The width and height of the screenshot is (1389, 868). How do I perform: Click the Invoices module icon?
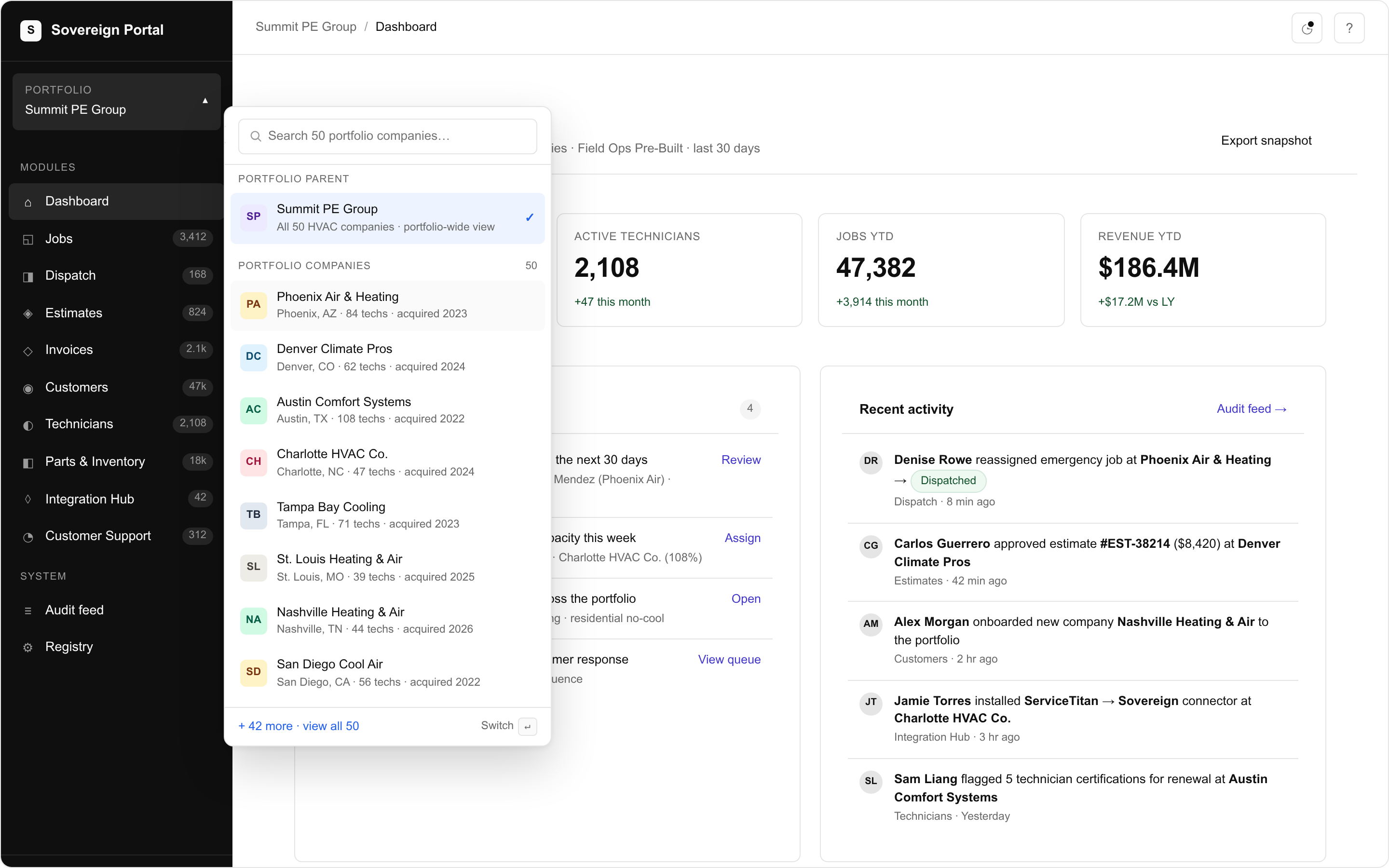27,351
